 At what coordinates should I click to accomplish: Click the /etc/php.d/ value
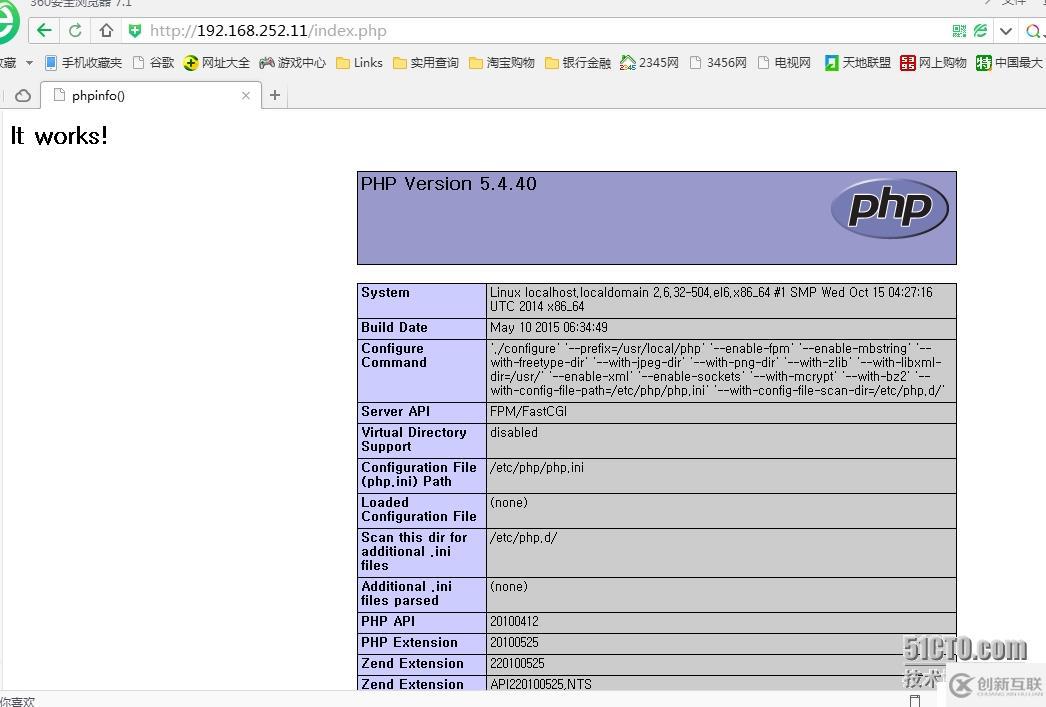coord(523,538)
